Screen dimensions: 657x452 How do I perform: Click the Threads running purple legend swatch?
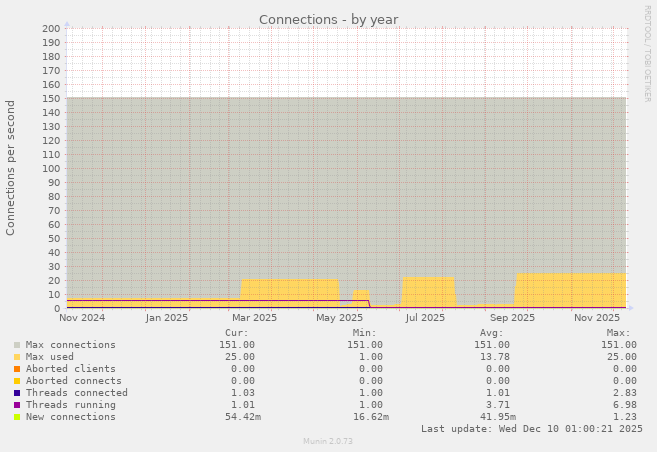(17, 405)
